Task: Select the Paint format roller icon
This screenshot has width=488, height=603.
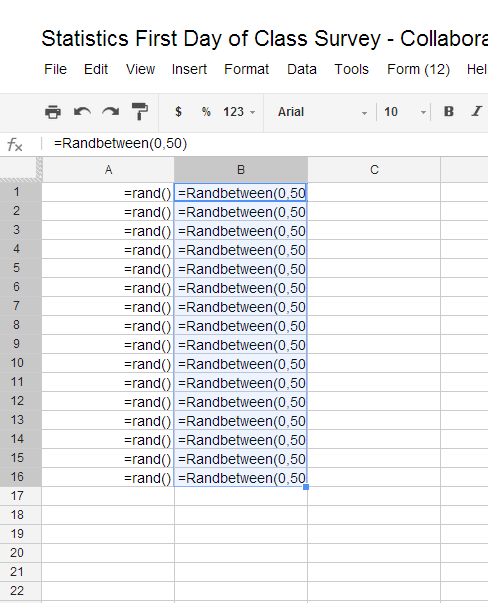Action: point(140,112)
